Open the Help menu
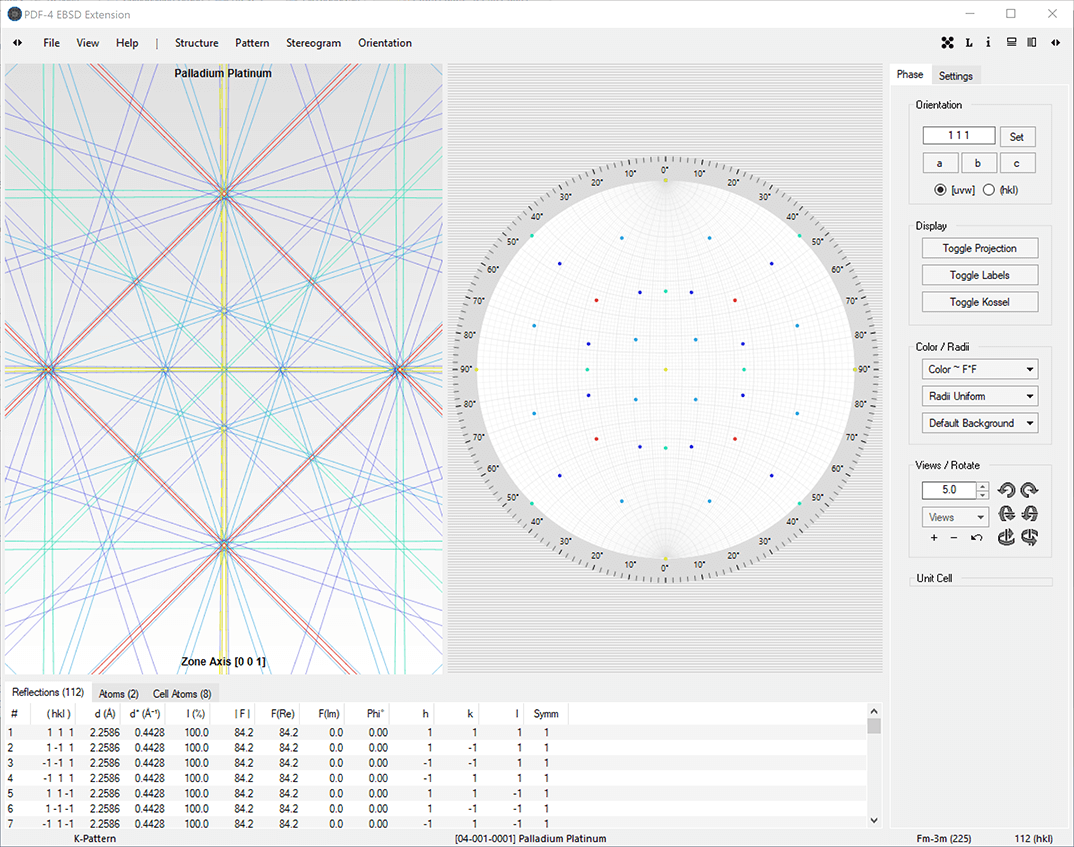Screen dimensions: 1074x847 pyautogui.click(x=127, y=42)
